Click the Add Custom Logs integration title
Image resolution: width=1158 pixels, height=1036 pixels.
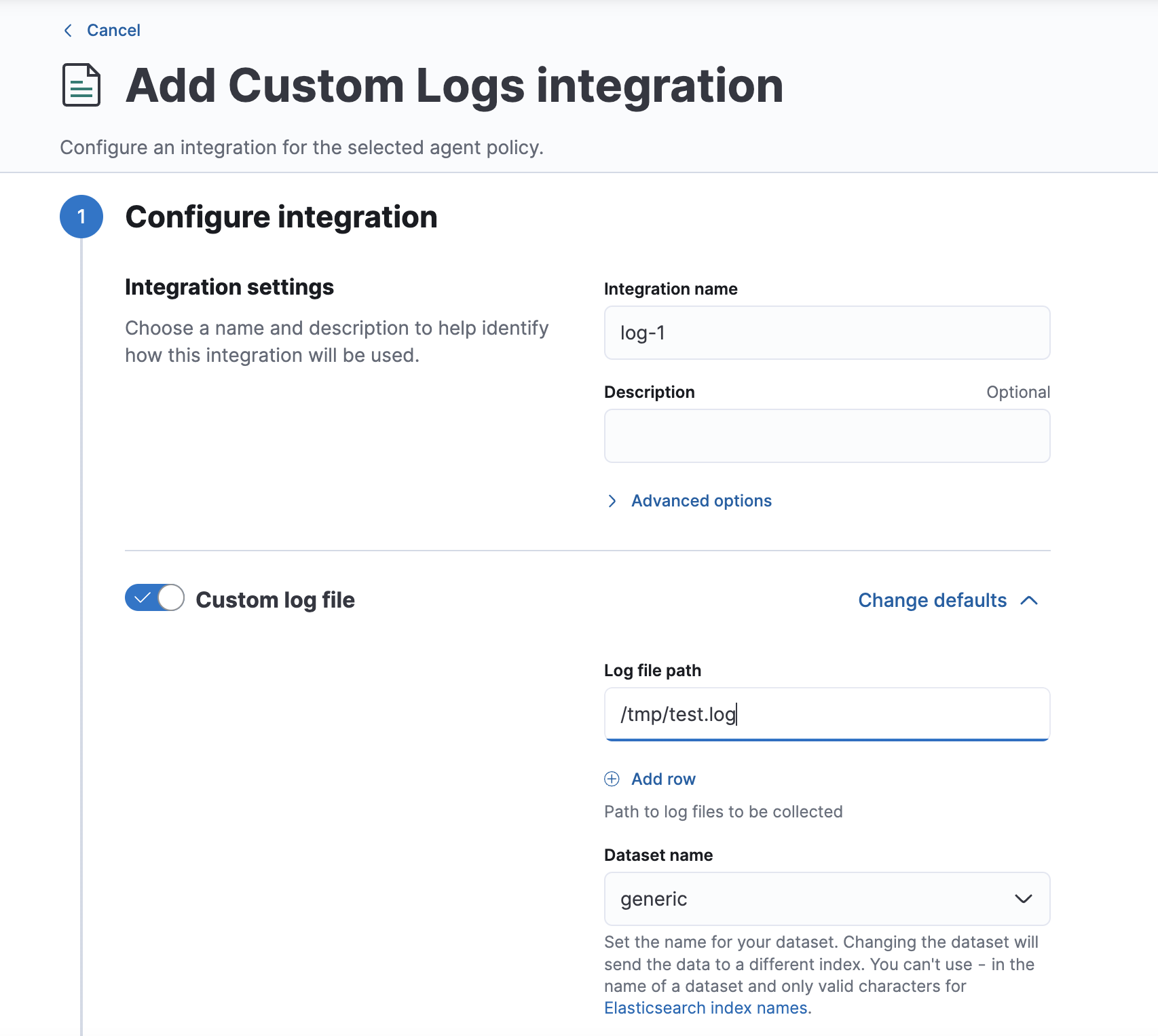coord(455,86)
